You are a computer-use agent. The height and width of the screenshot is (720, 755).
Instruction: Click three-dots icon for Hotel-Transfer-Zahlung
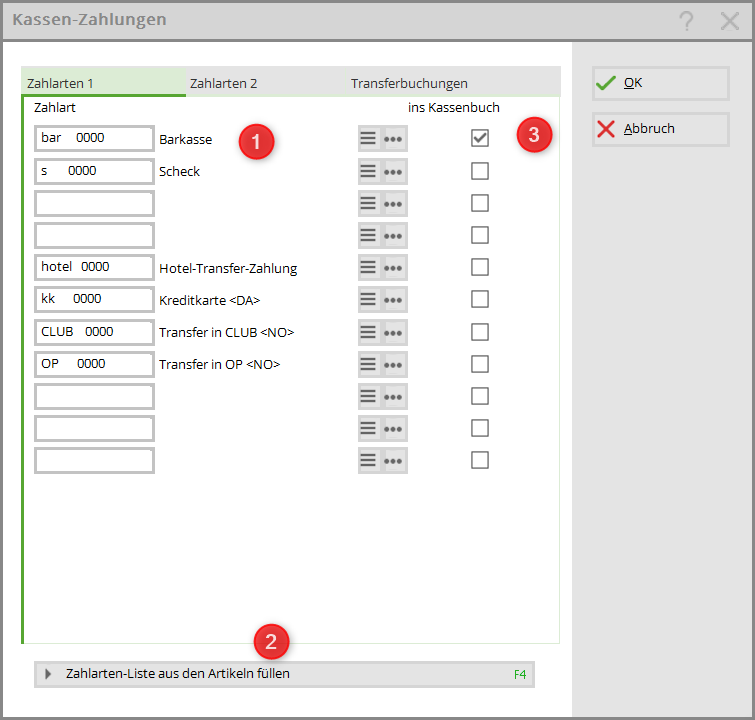point(394,267)
